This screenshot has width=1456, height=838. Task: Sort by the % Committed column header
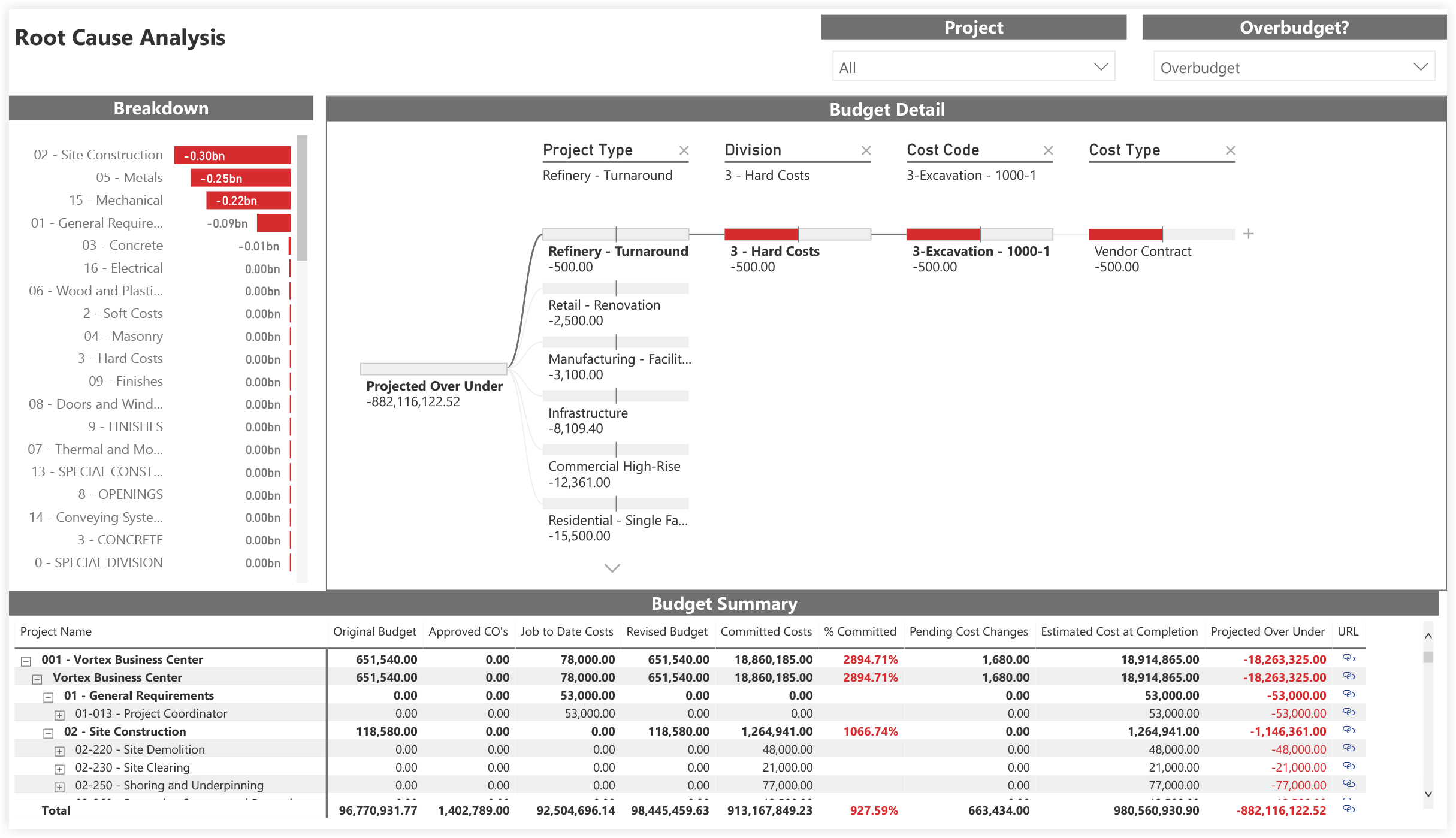click(860, 631)
